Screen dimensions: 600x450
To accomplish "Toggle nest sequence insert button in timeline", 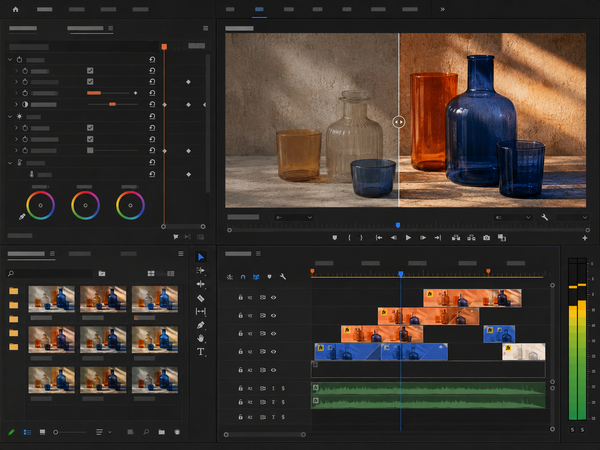I will (230, 277).
